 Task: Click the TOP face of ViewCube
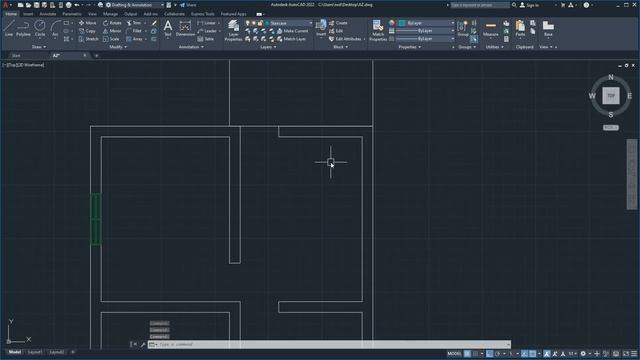click(x=611, y=96)
